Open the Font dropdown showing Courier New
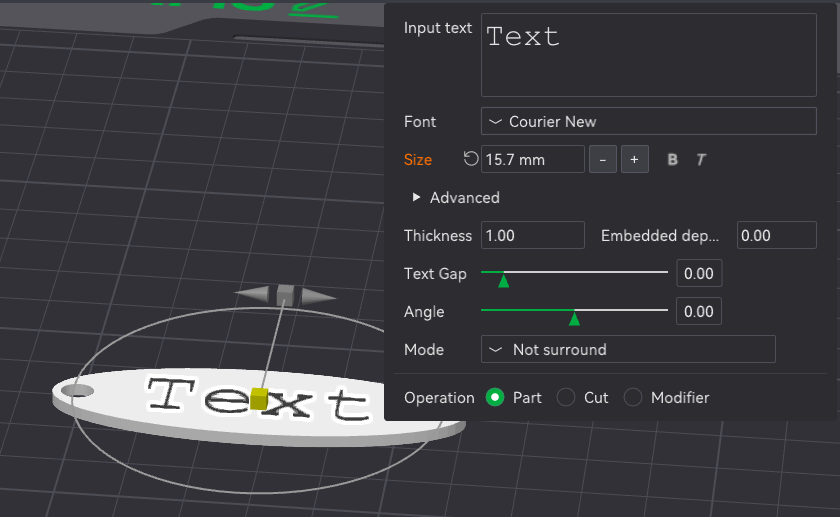The image size is (840, 517). [x=649, y=122]
